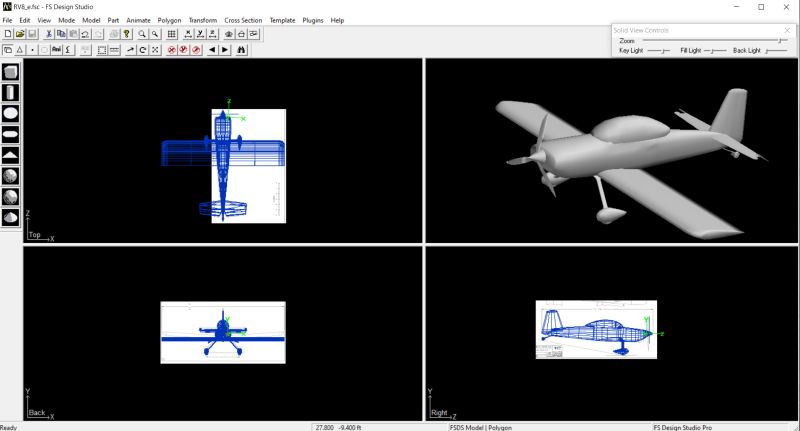Open the Template menu
800x431 pixels.
coord(282,20)
